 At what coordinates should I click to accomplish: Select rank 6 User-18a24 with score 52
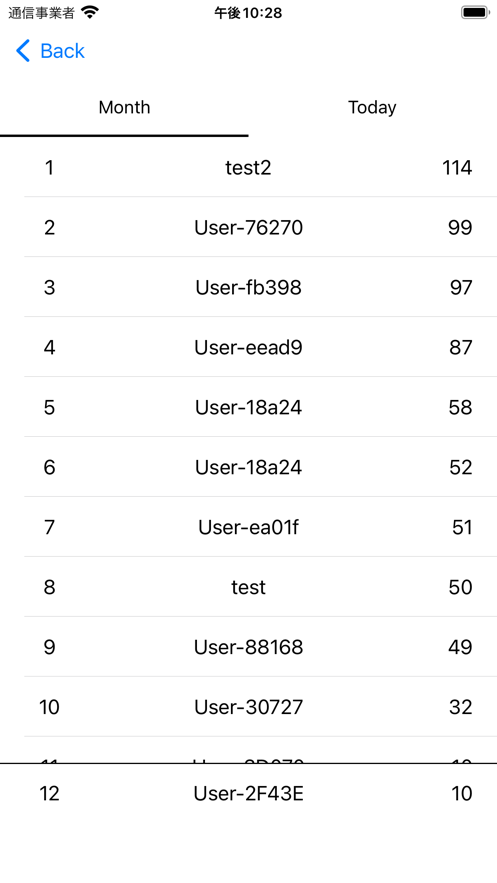(248, 467)
